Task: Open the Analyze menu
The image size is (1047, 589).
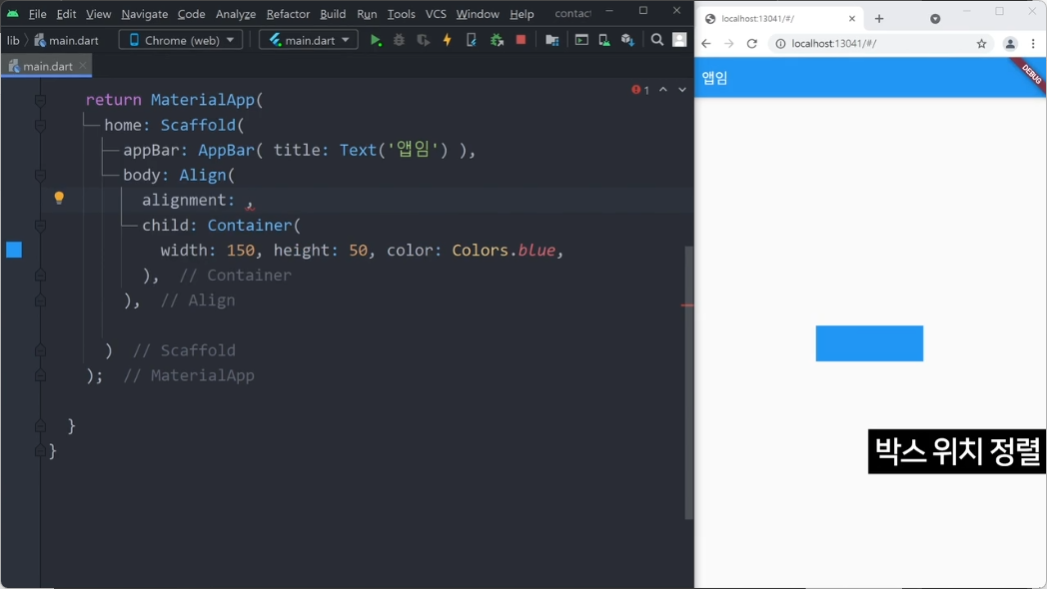Action: pos(236,13)
